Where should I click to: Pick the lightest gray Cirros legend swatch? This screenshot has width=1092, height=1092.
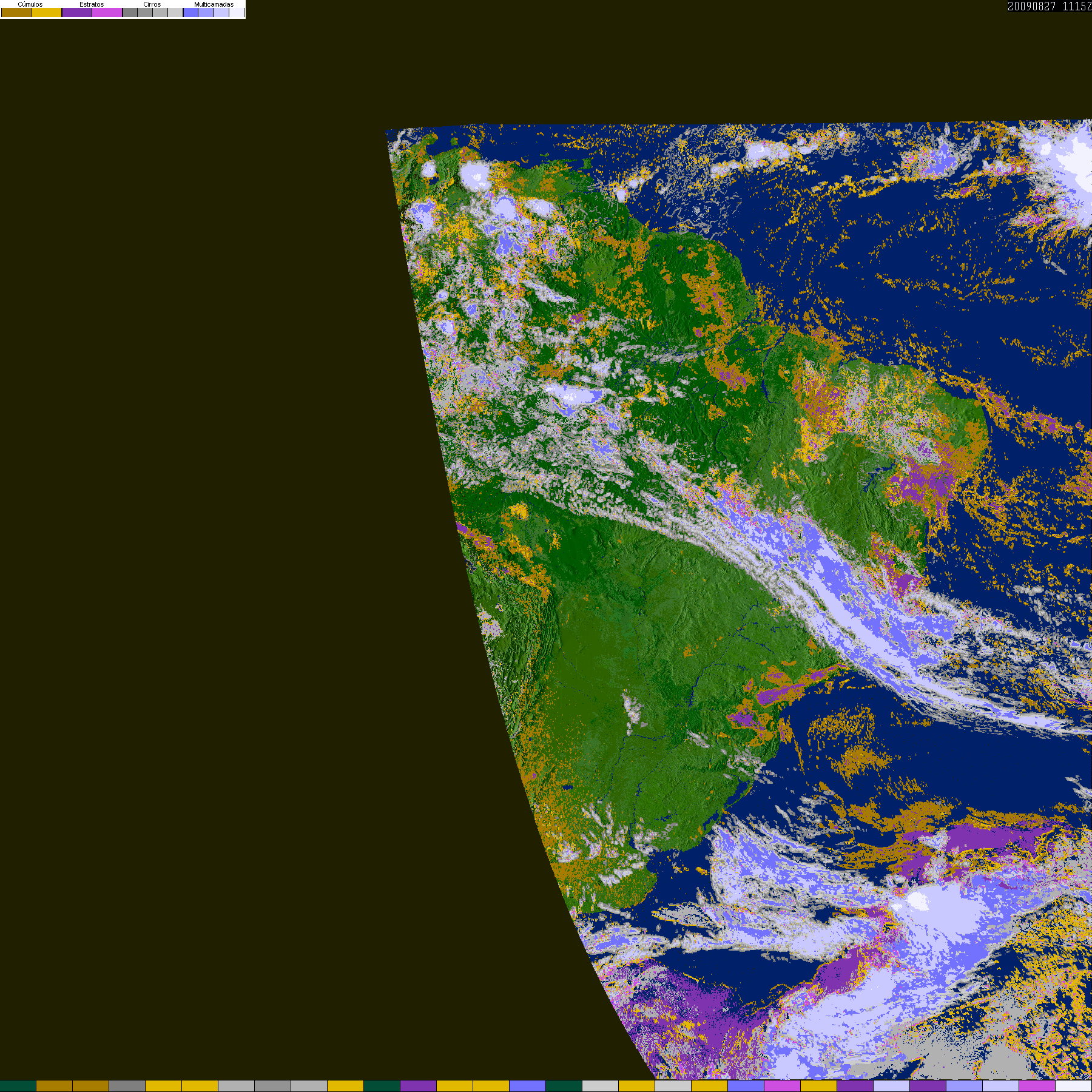tap(175, 12)
